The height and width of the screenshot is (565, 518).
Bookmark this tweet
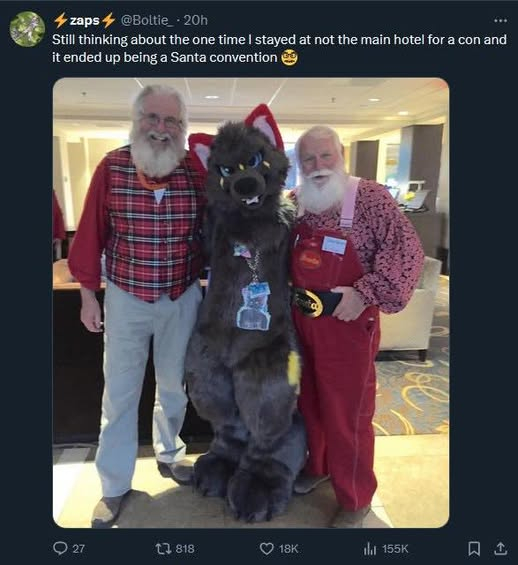tap(474, 549)
